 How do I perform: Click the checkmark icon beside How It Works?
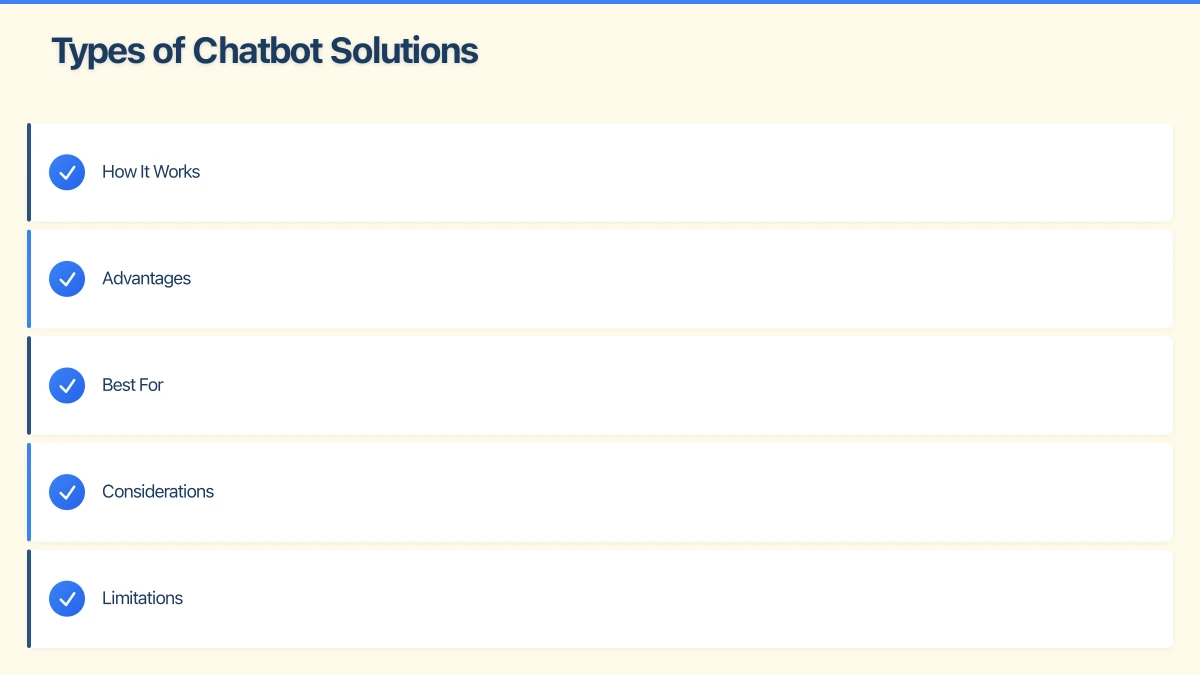67,172
